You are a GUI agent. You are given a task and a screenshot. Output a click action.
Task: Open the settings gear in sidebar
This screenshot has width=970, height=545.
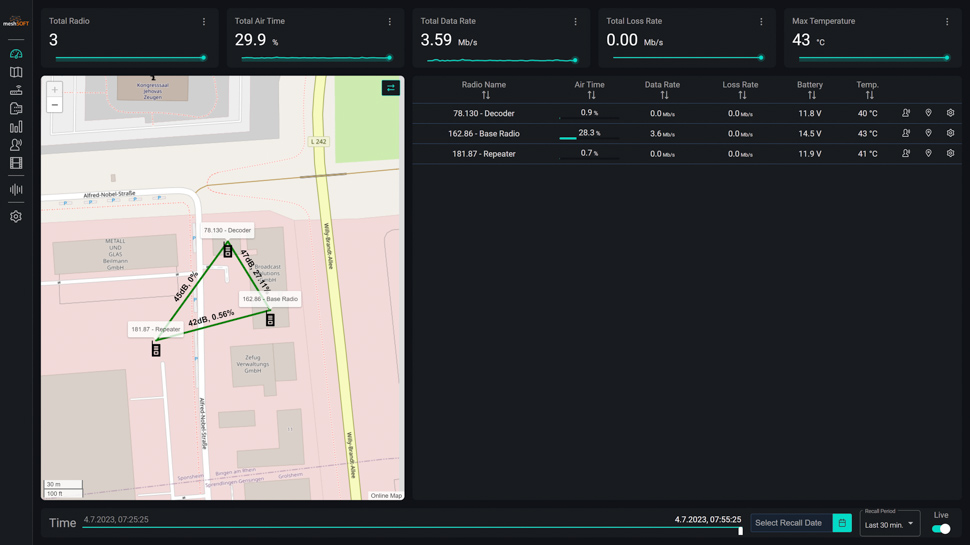16,217
